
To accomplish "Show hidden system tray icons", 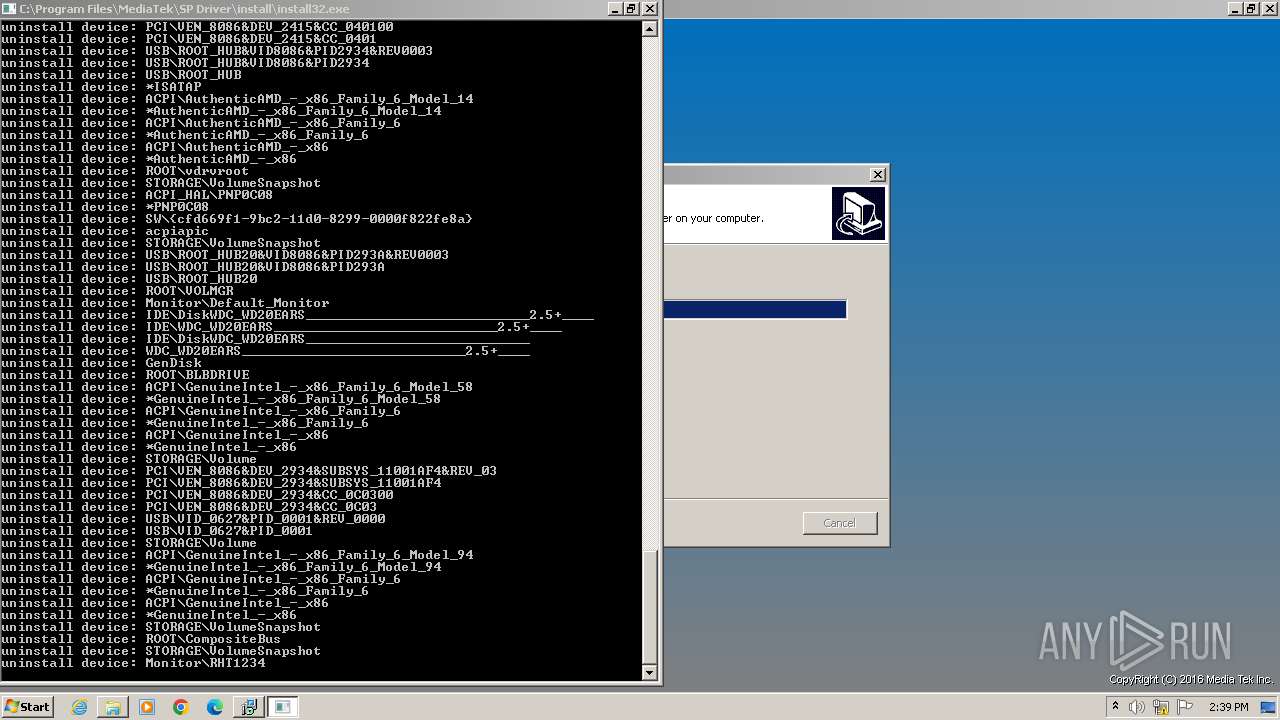I will click(1115, 707).
